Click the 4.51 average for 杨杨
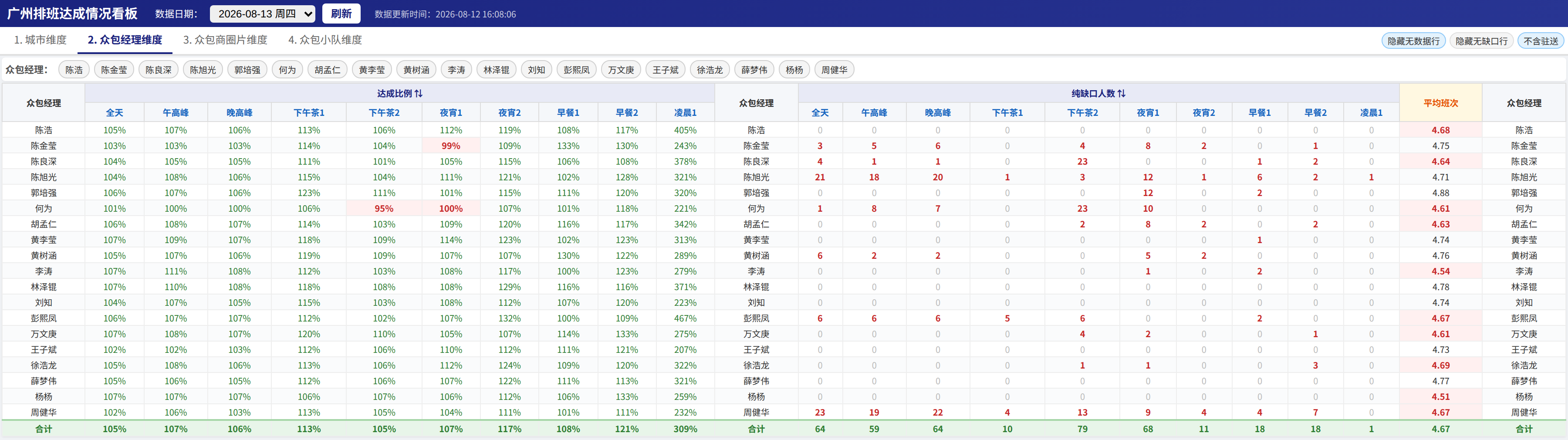This screenshot has width=1568, height=440. [1441, 397]
